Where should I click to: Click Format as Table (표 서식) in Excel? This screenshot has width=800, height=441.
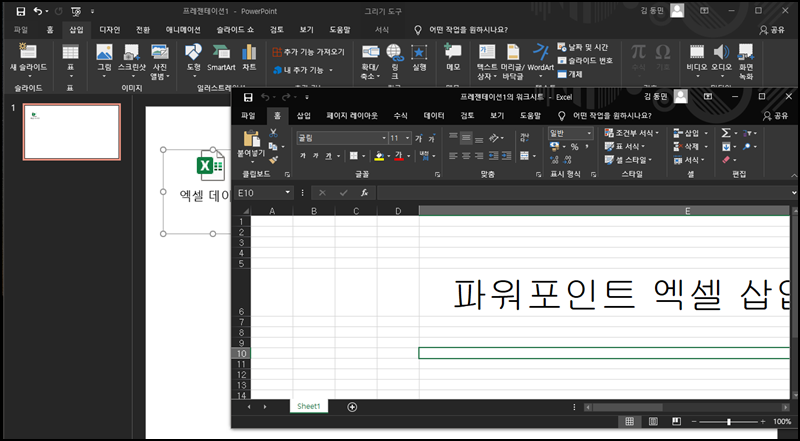click(x=622, y=146)
